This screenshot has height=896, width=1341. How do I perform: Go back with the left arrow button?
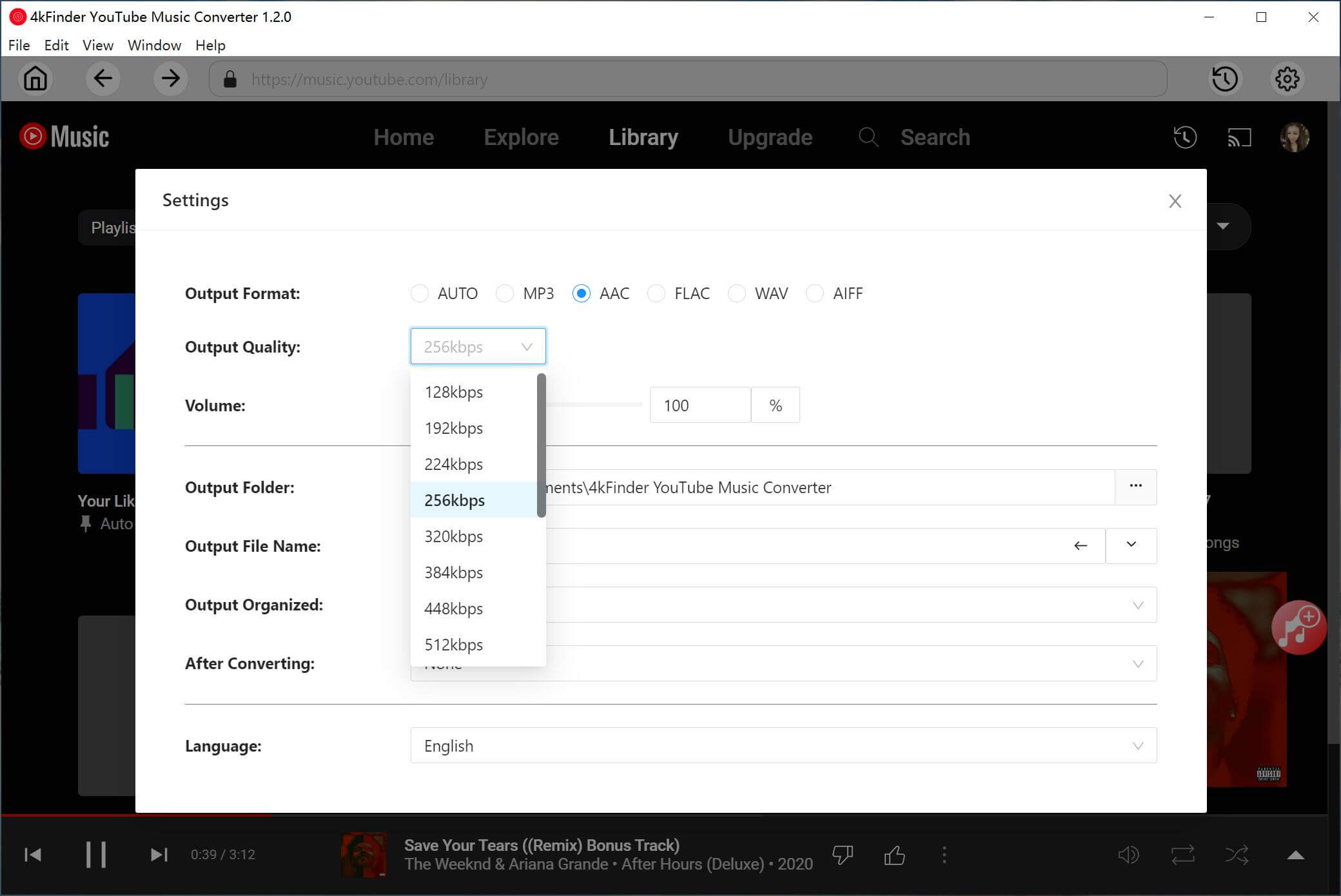(x=103, y=79)
